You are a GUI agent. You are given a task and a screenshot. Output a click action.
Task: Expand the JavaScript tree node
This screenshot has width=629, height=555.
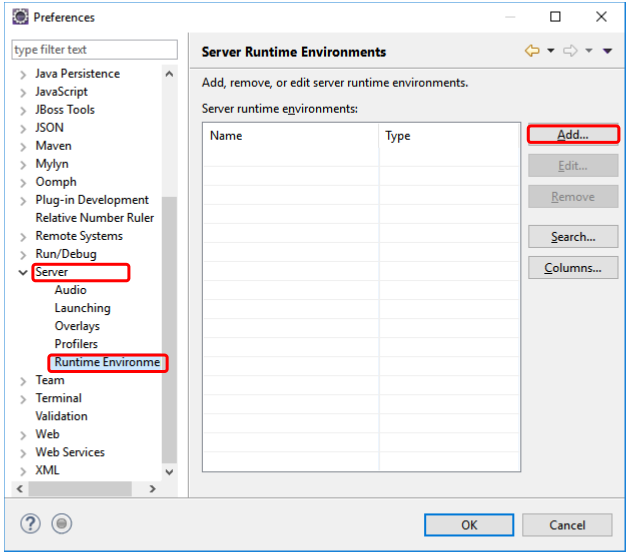(23, 93)
